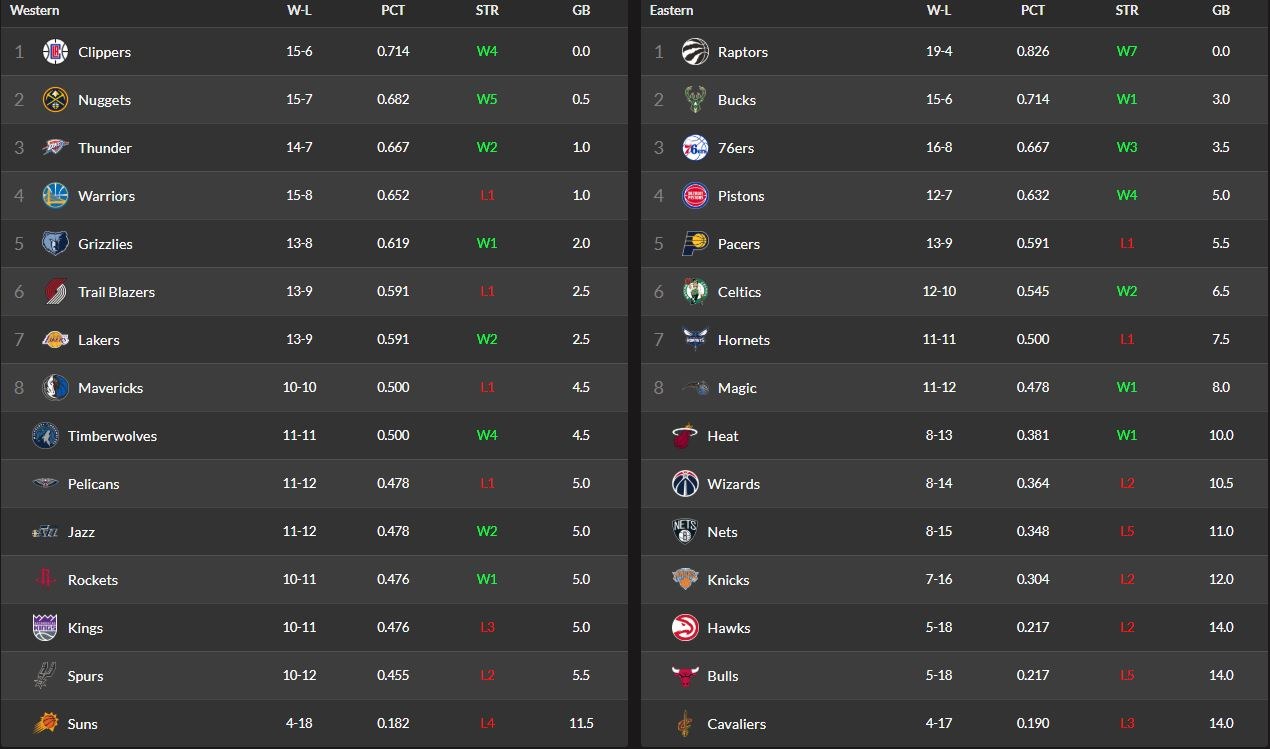Click the Eastern conference header
This screenshot has height=749, width=1270.
[x=671, y=11]
